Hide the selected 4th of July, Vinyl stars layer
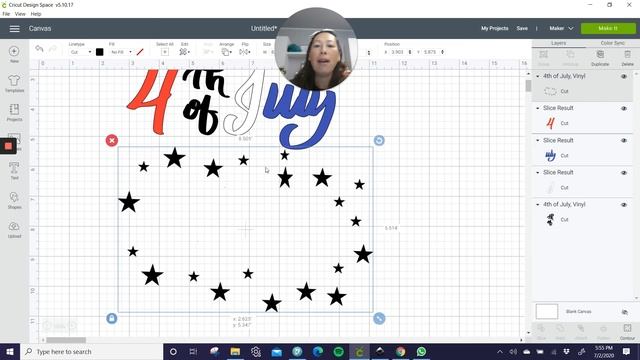This screenshot has width=640, height=360. [x=624, y=76]
